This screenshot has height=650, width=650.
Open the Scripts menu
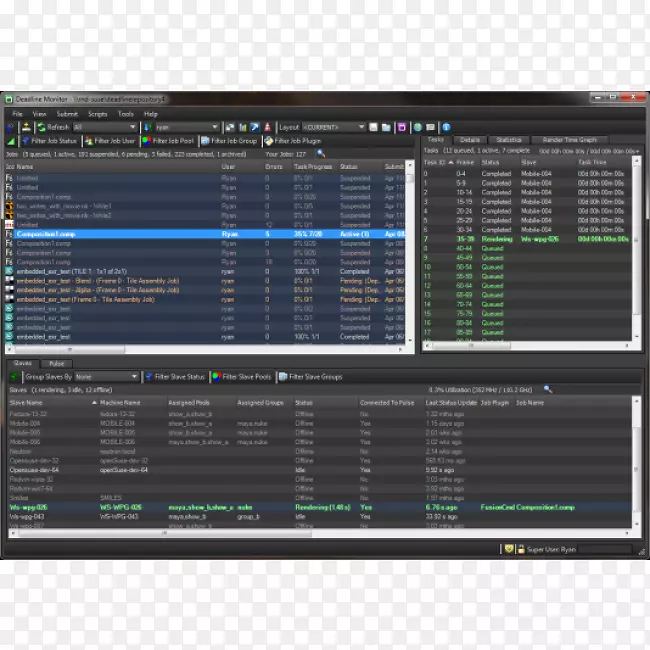[98, 114]
